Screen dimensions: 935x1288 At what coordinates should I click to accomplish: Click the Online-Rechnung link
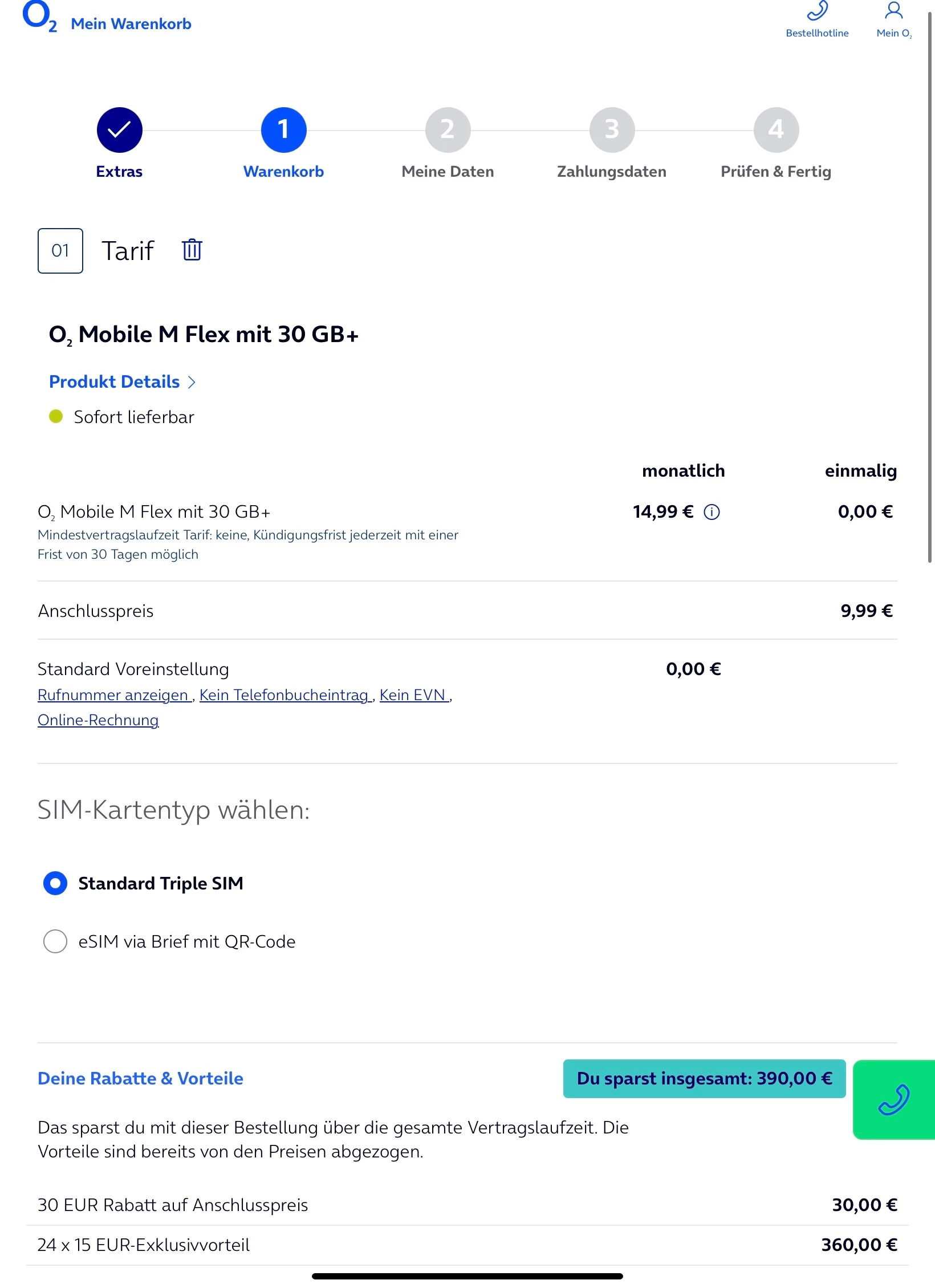[x=98, y=720]
